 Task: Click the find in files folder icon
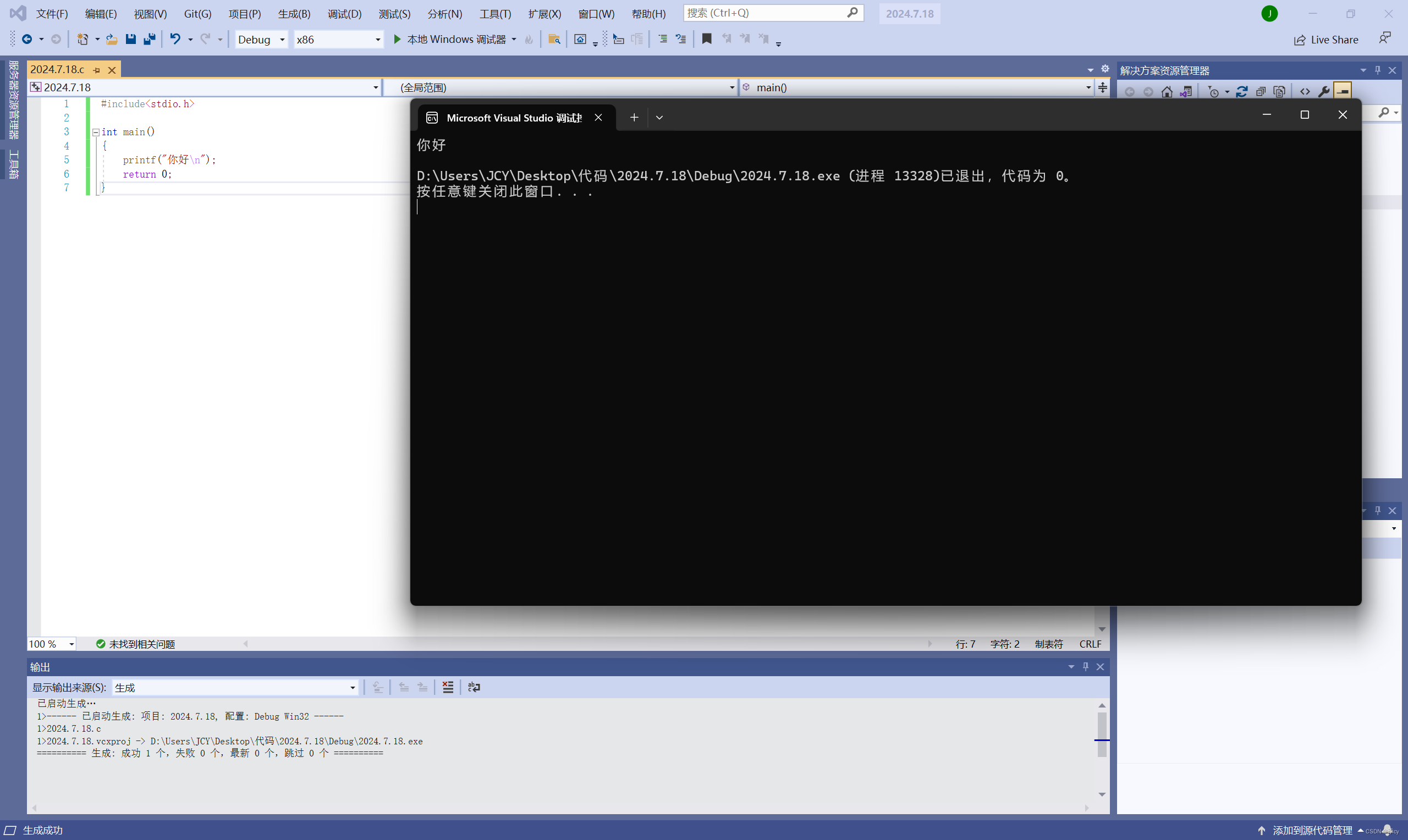click(554, 39)
